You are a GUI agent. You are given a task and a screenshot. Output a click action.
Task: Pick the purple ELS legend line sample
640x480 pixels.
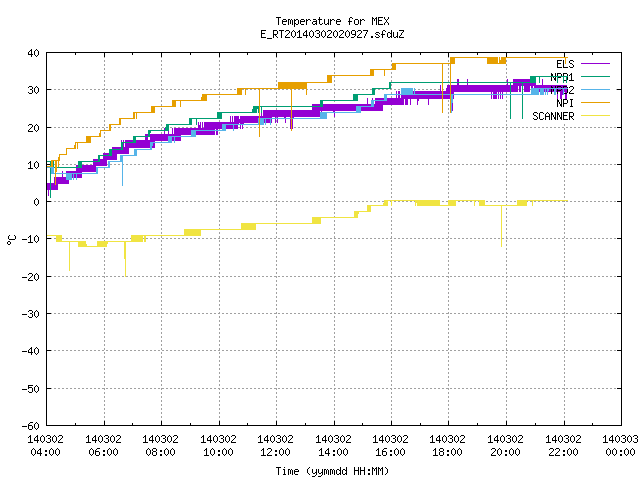[595, 64]
